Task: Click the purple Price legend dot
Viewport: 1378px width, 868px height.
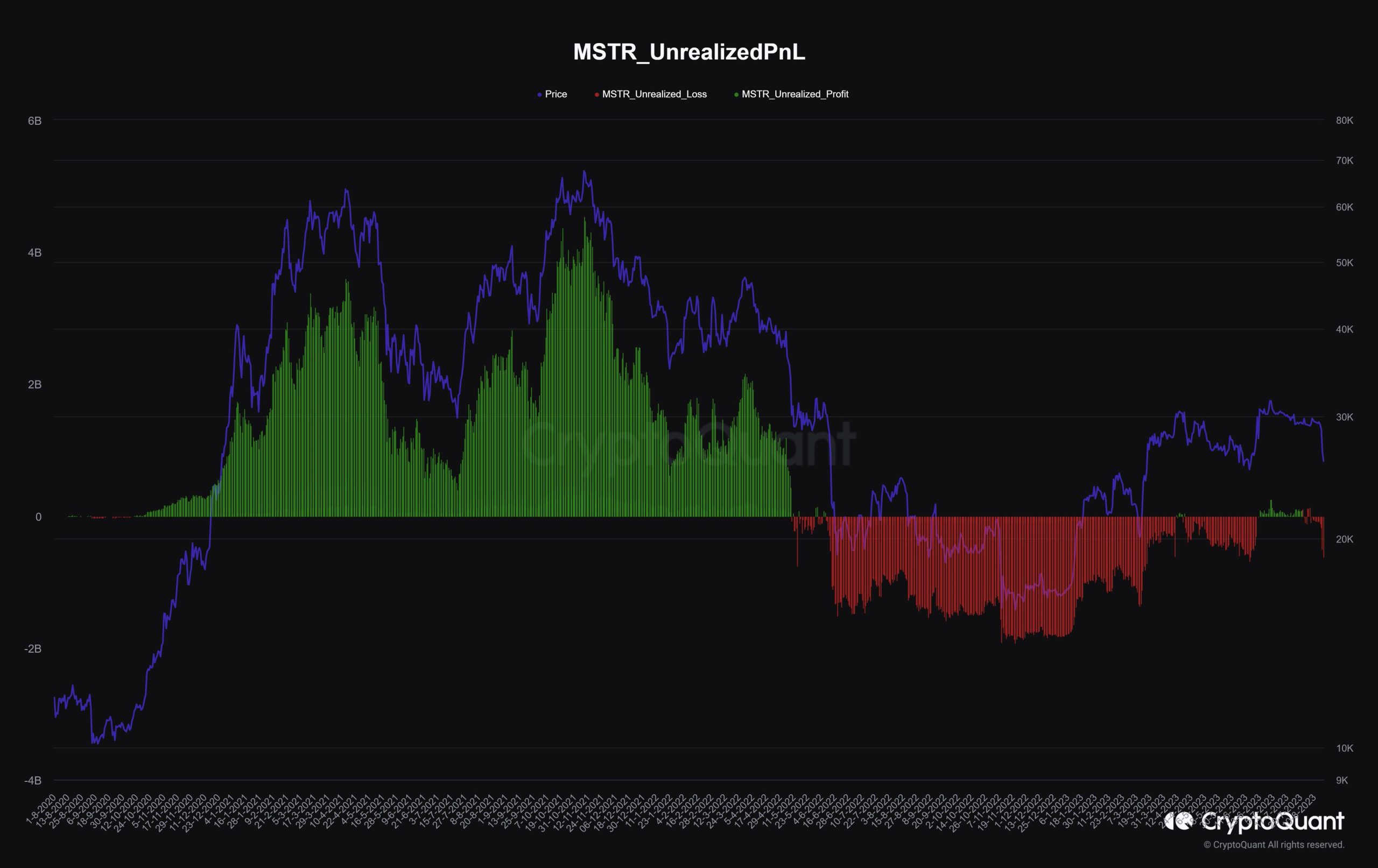Action: [x=540, y=95]
